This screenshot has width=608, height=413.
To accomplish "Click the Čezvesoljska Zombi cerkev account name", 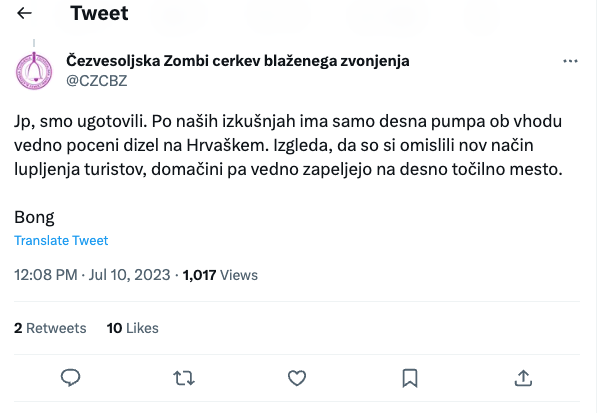I will point(237,61).
